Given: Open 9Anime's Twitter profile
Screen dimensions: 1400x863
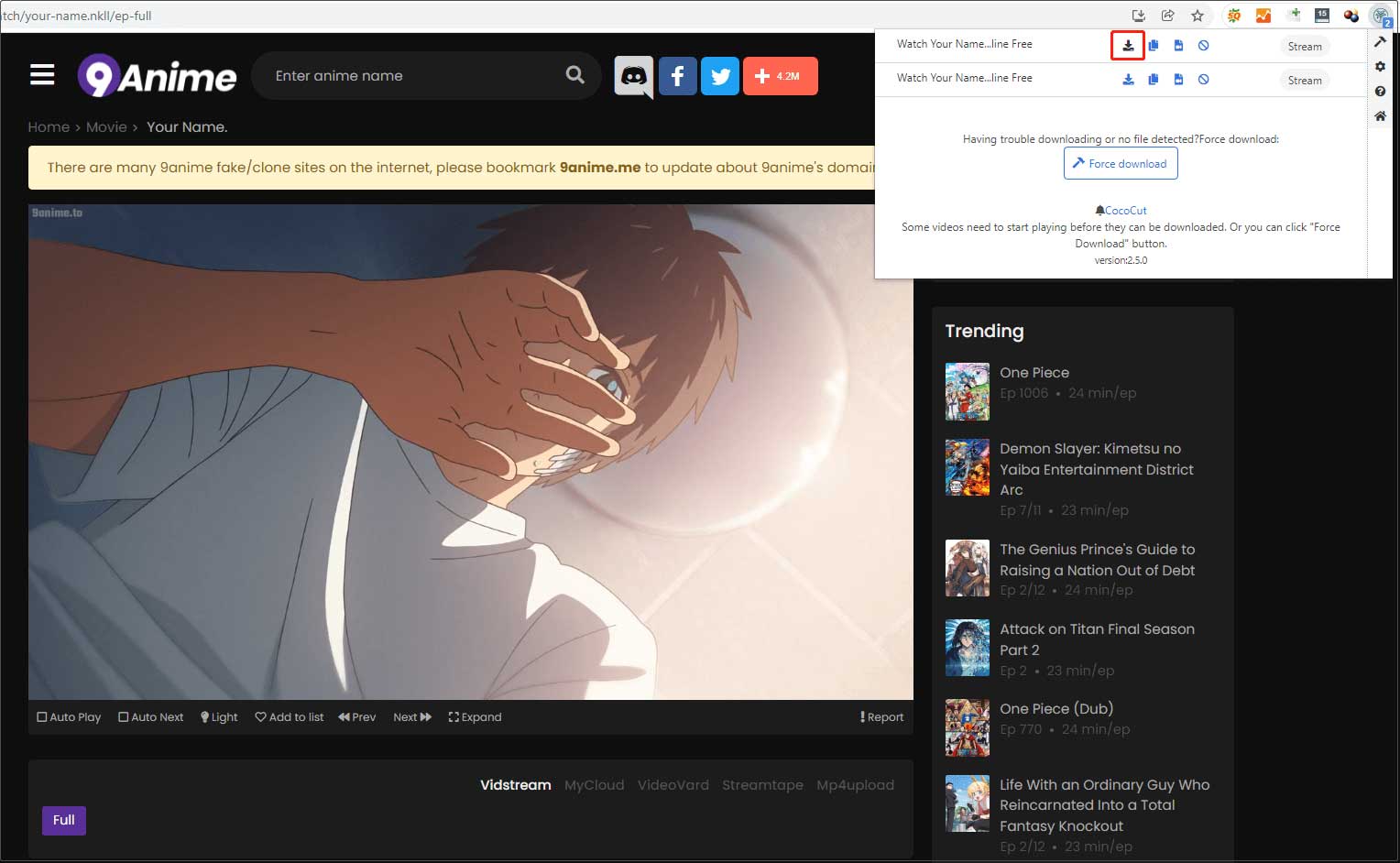Looking at the screenshot, I should [x=720, y=76].
